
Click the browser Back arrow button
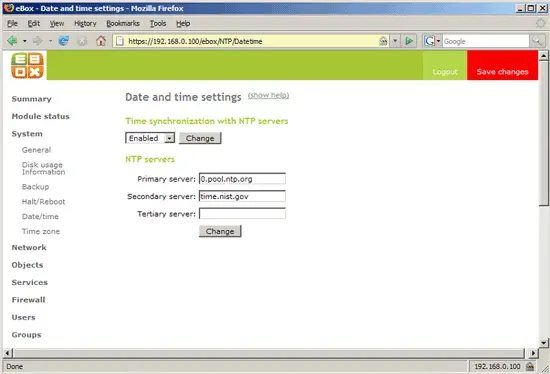pos(12,41)
